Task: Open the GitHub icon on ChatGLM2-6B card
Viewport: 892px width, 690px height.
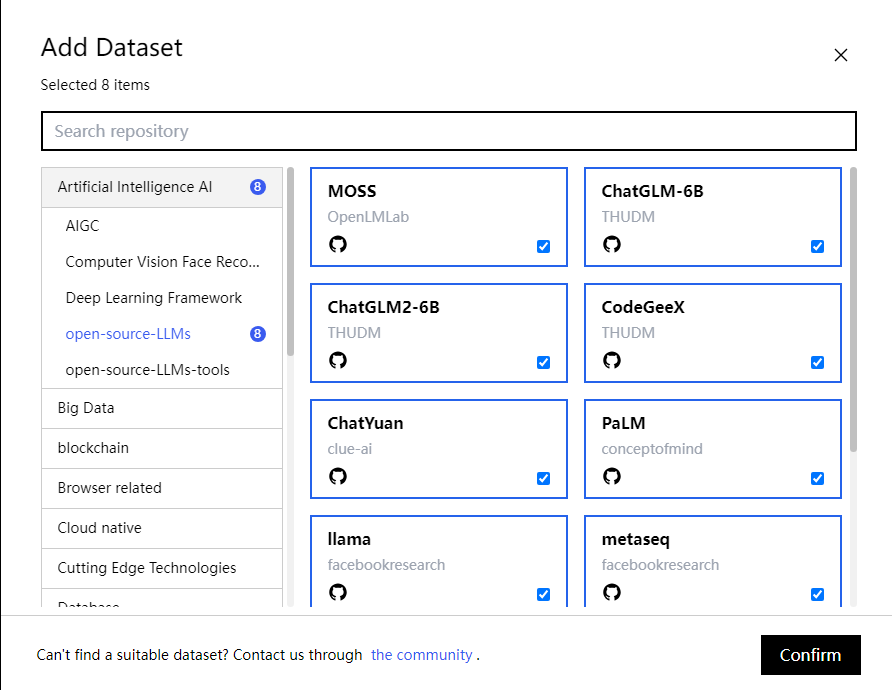Action: 338,360
